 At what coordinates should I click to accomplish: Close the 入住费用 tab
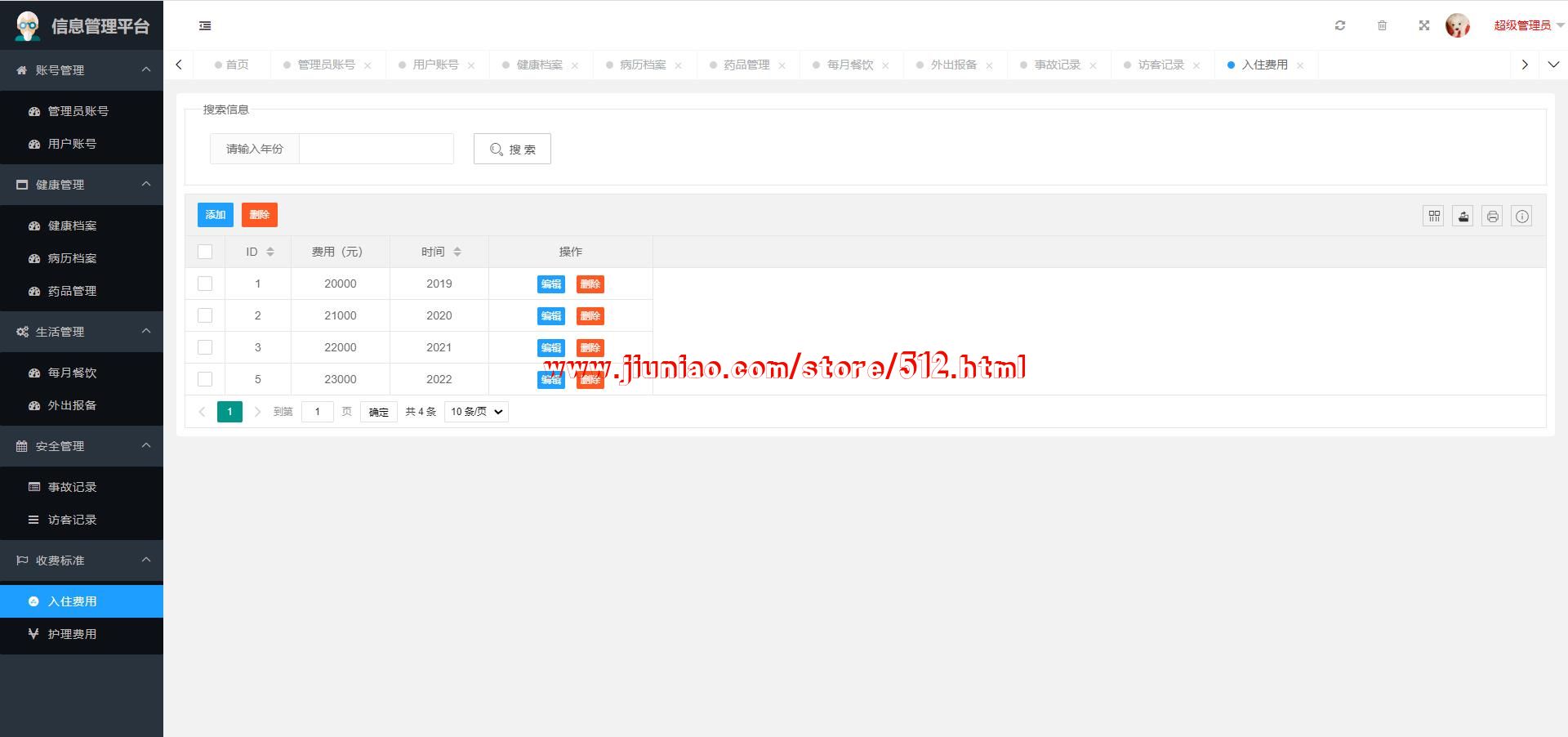(1300, 65)
